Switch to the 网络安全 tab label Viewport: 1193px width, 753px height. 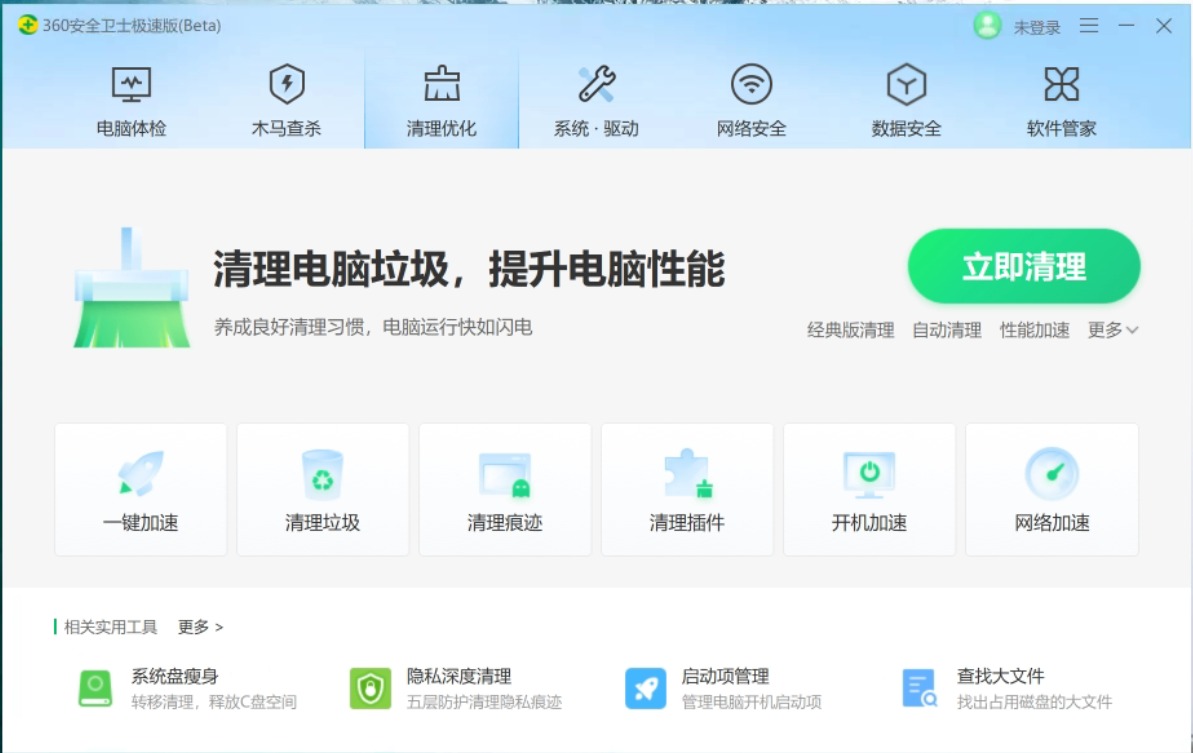(x=752, y=129)
